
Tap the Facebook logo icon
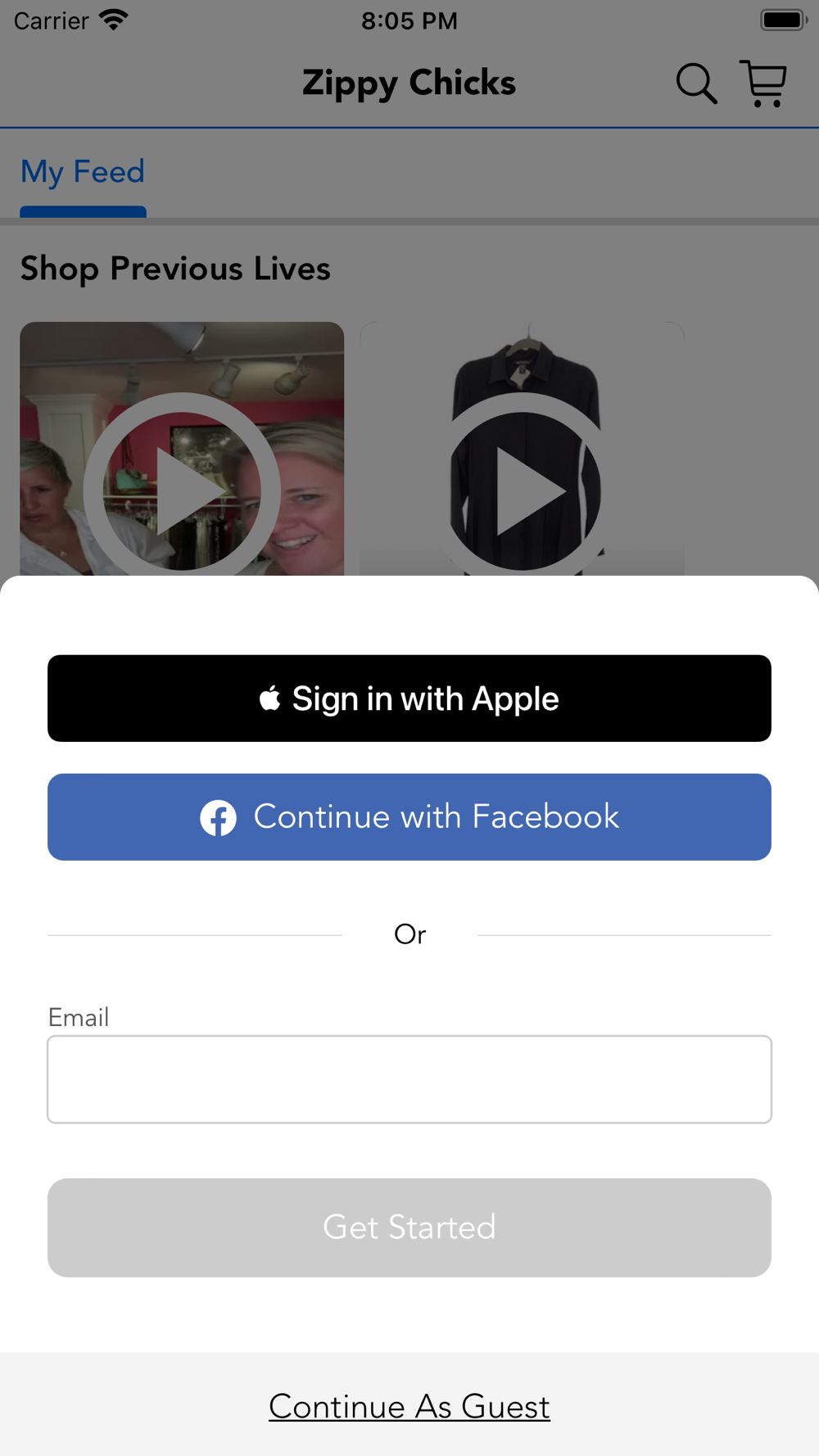[x=219, y=817]
